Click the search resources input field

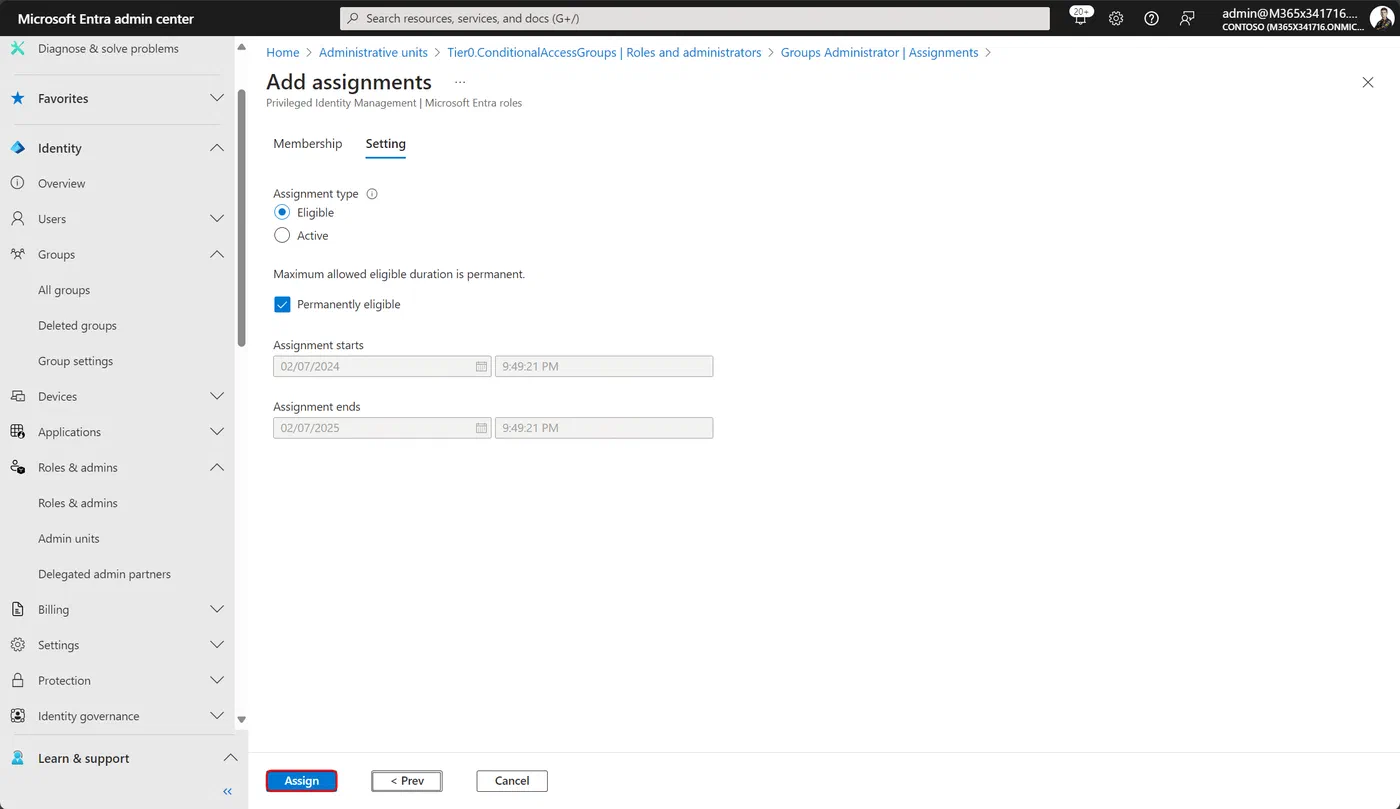point(695,18)
